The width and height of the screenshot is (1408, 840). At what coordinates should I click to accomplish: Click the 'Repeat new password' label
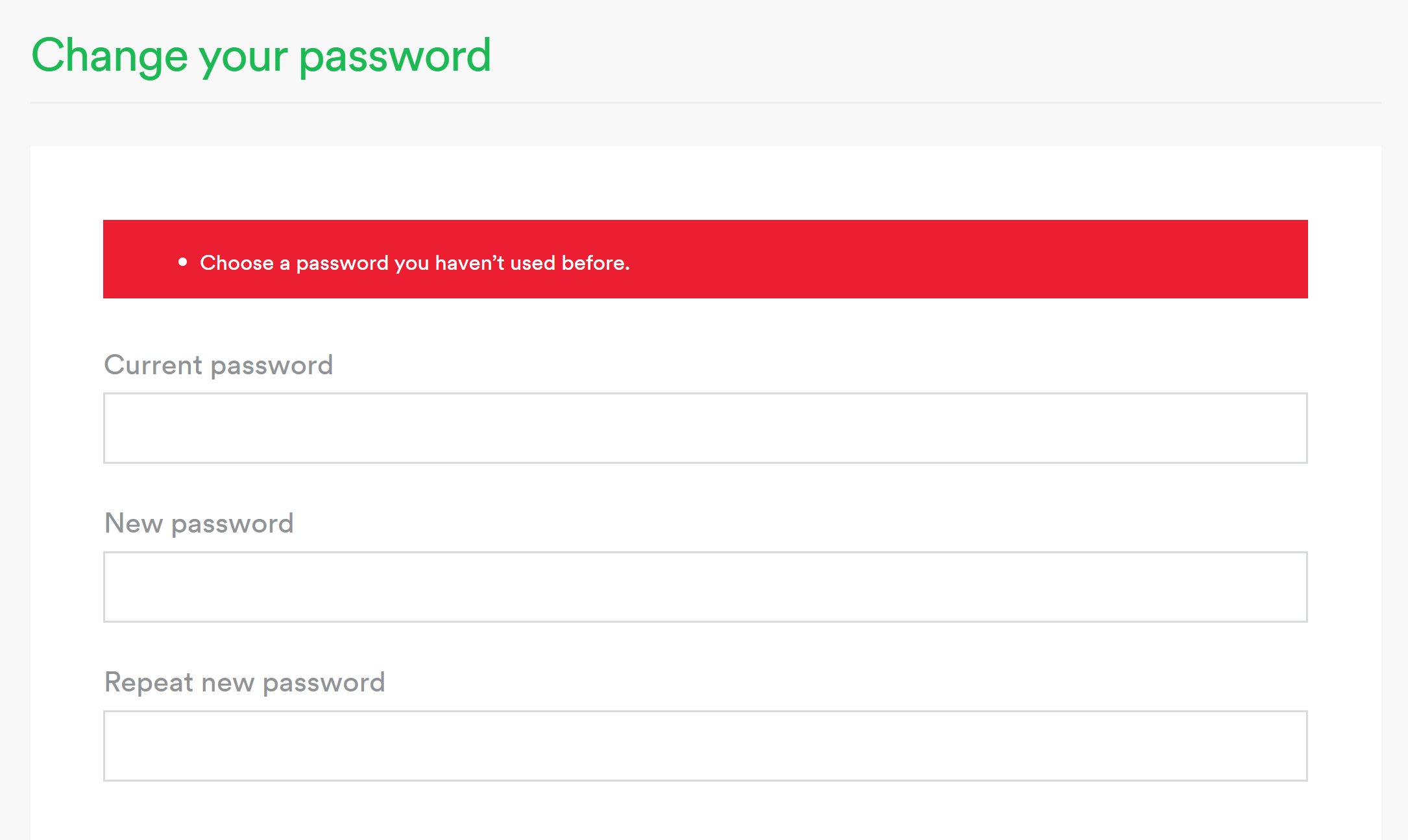point(245,682)
